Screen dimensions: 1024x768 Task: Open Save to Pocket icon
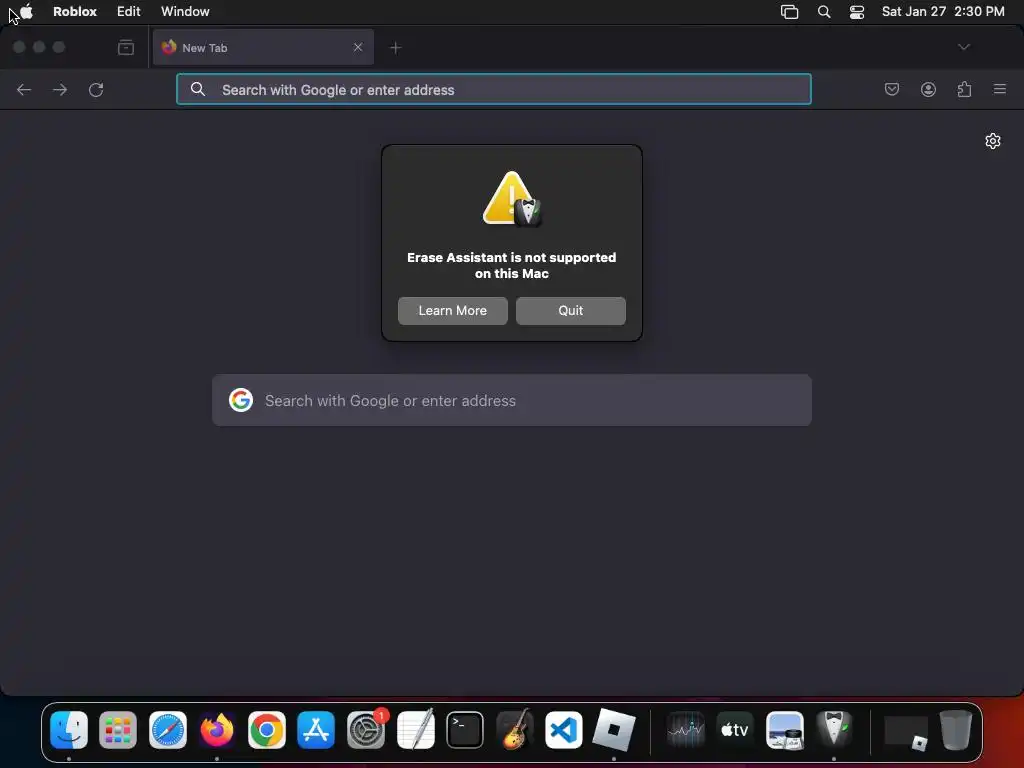click(x=892, y=89)
